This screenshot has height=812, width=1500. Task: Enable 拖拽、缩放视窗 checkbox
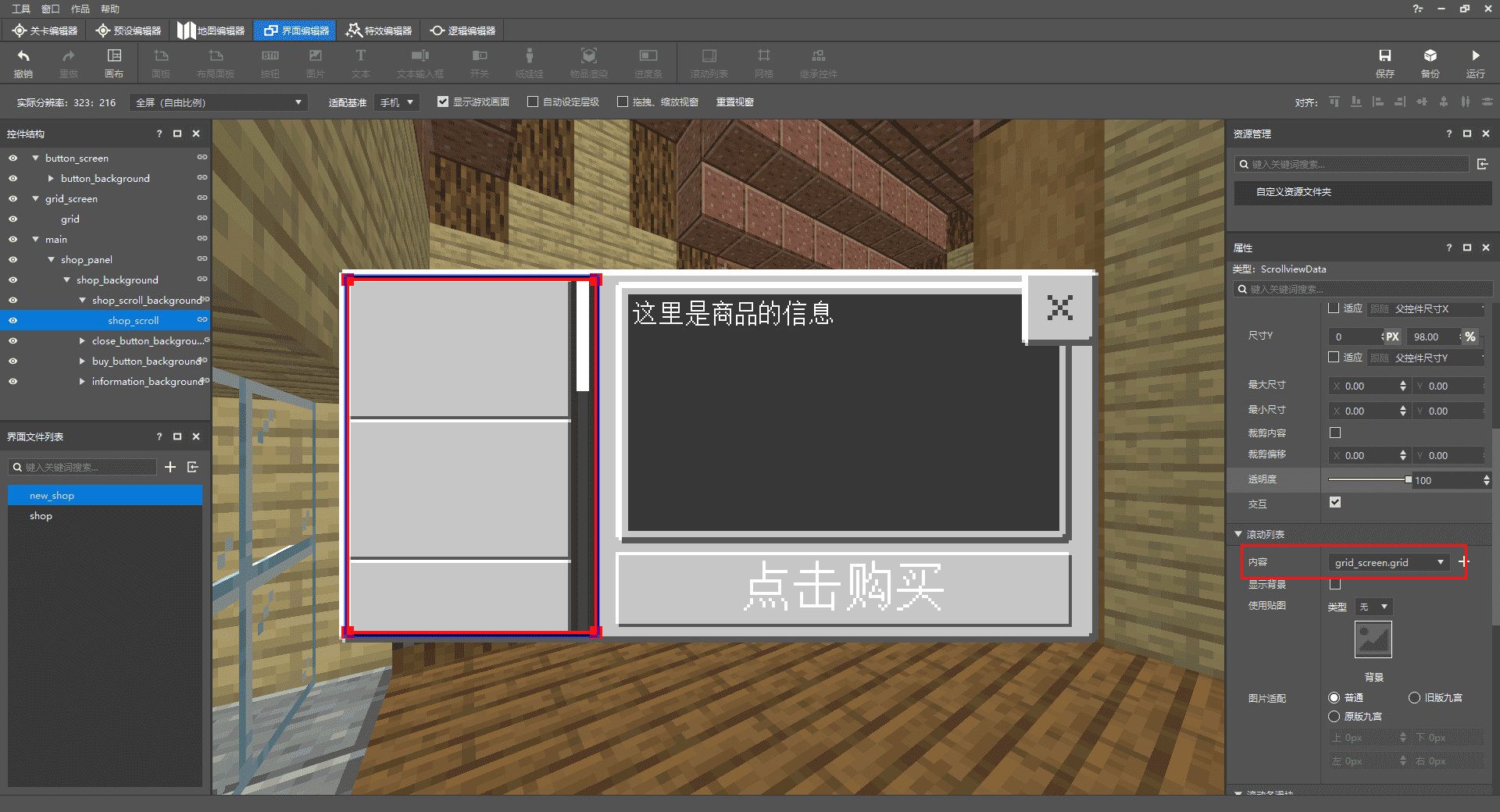click(x=623, y=101)
